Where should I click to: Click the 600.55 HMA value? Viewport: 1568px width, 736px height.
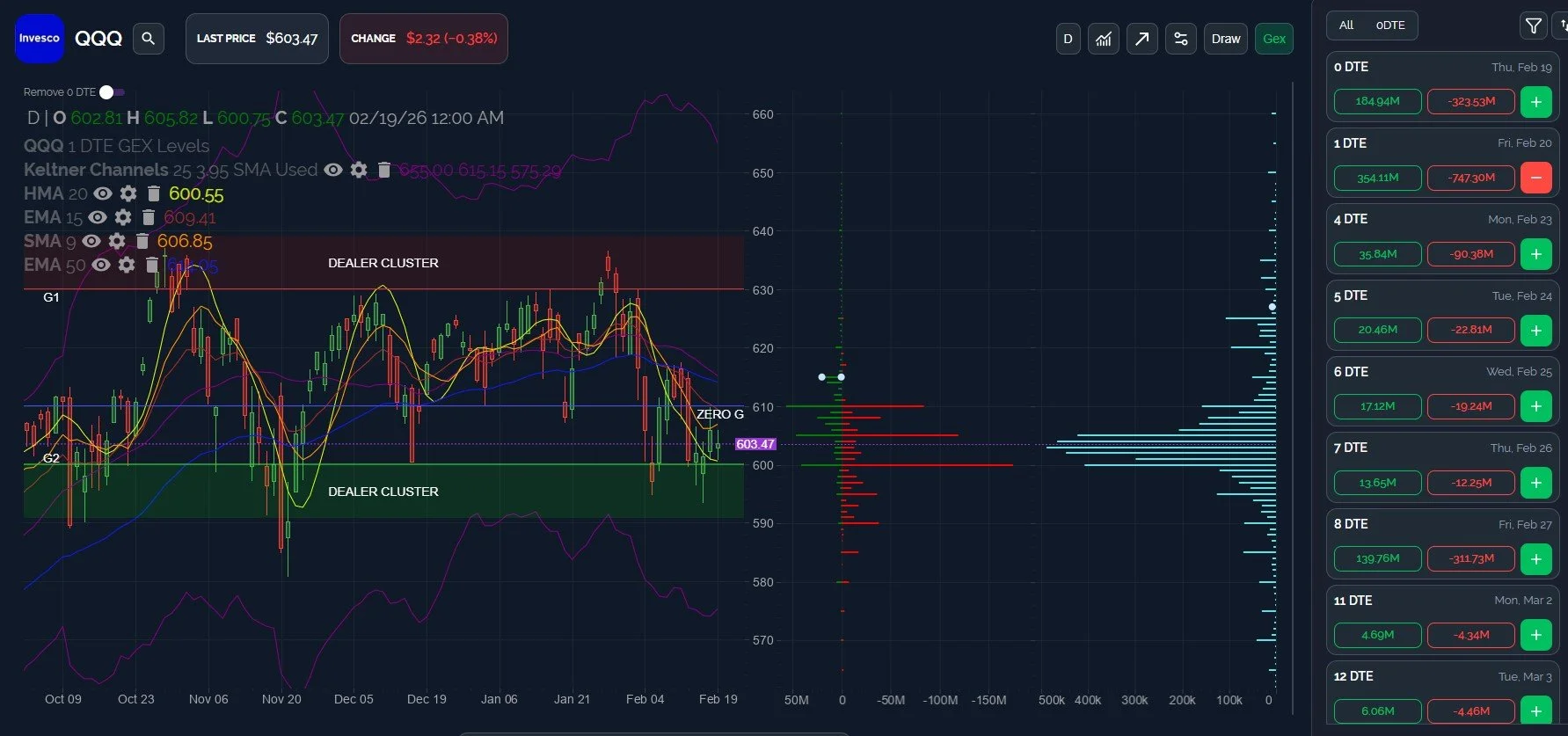196,193
